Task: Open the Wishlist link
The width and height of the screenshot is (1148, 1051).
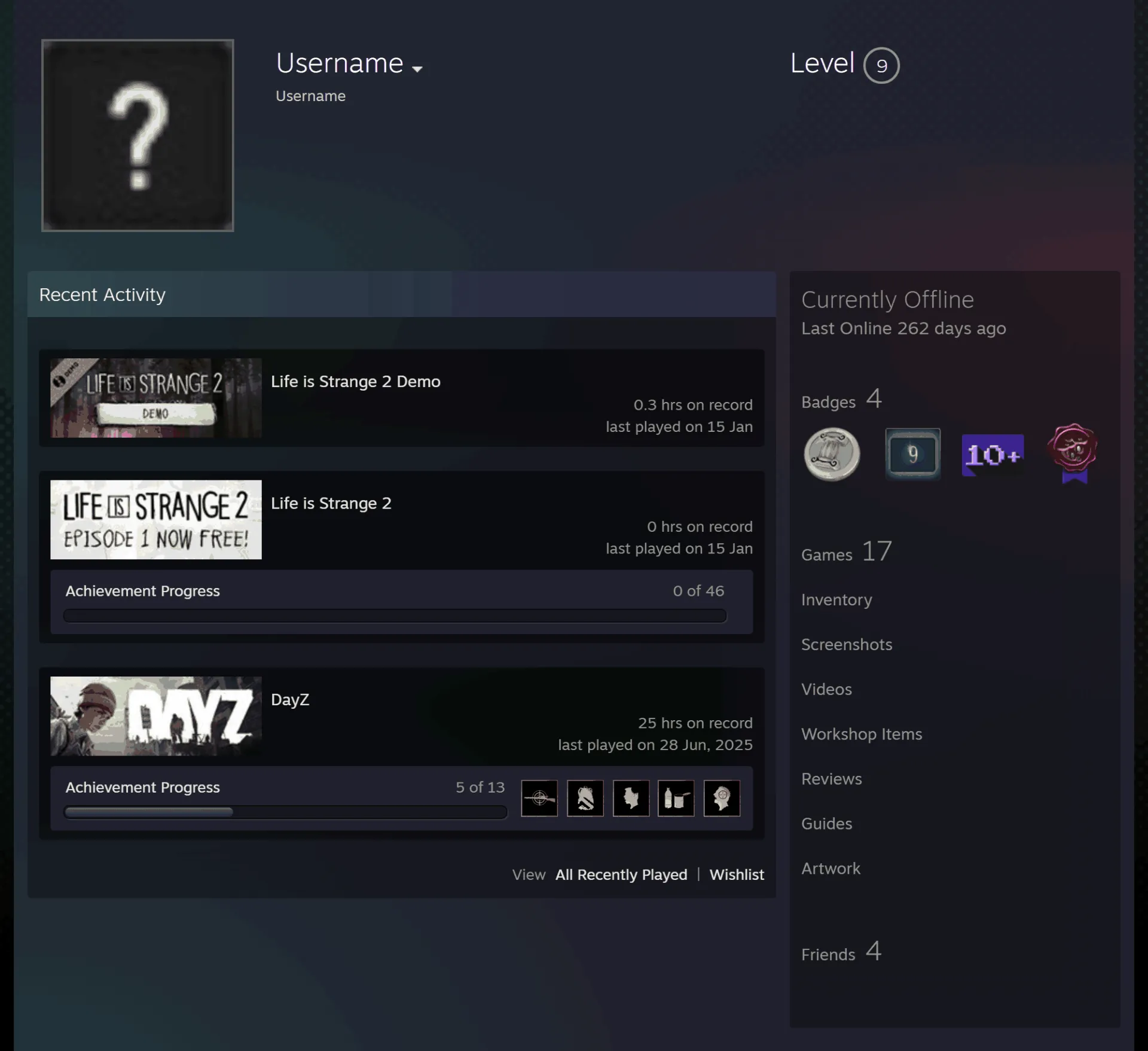Action: 737,875
